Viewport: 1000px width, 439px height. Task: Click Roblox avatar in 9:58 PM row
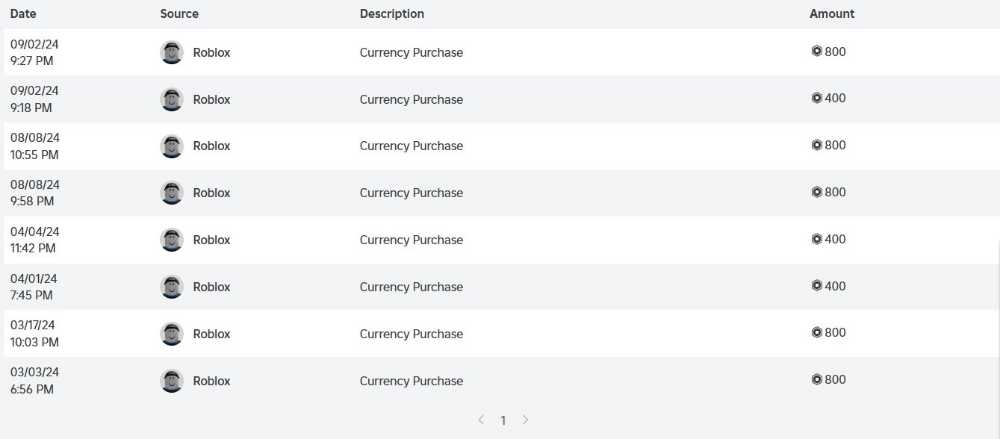[172, 193]
